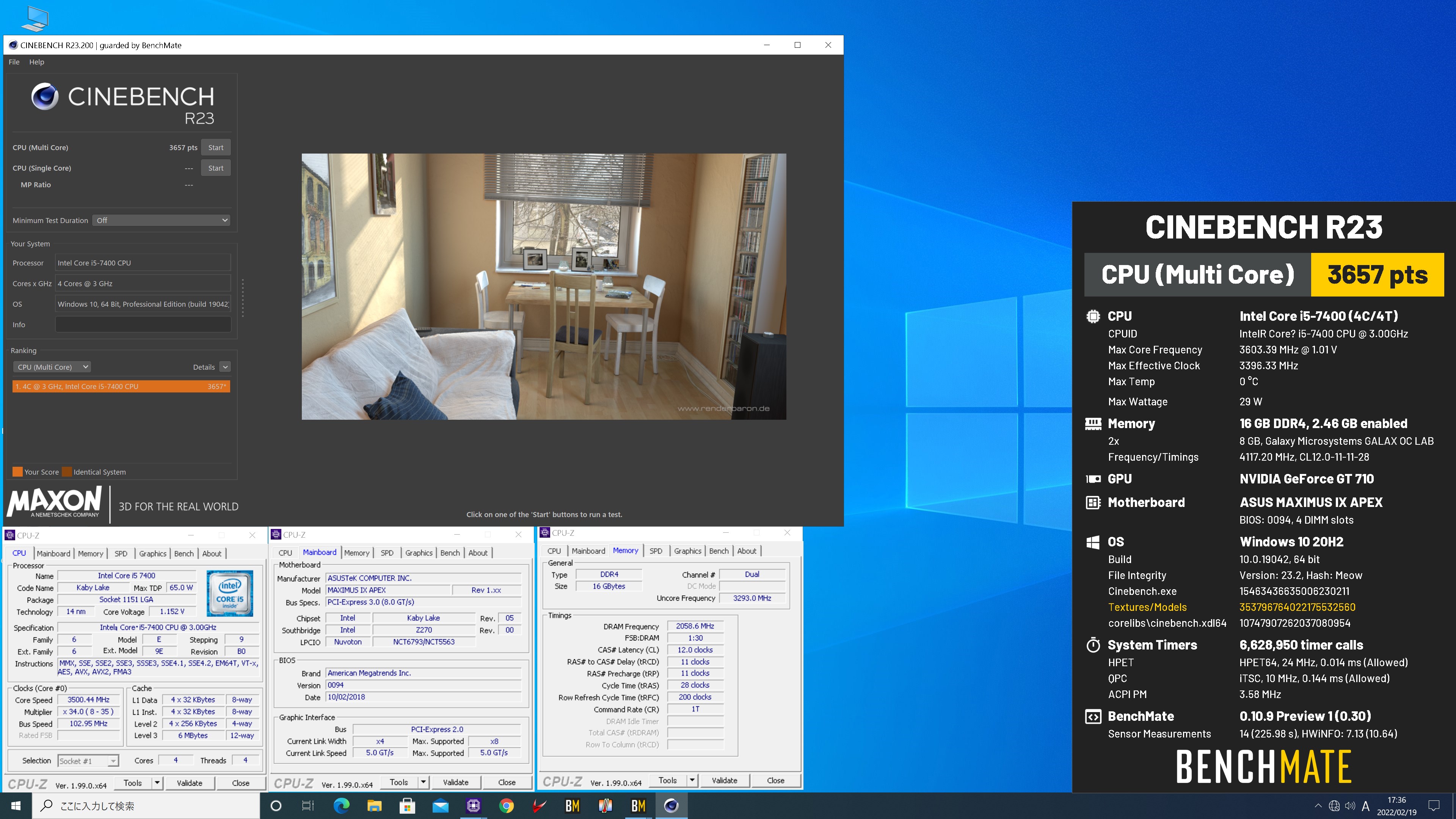Open the Windows Start menu
This screenshot has width=1456, height=819.
(16, 805)
